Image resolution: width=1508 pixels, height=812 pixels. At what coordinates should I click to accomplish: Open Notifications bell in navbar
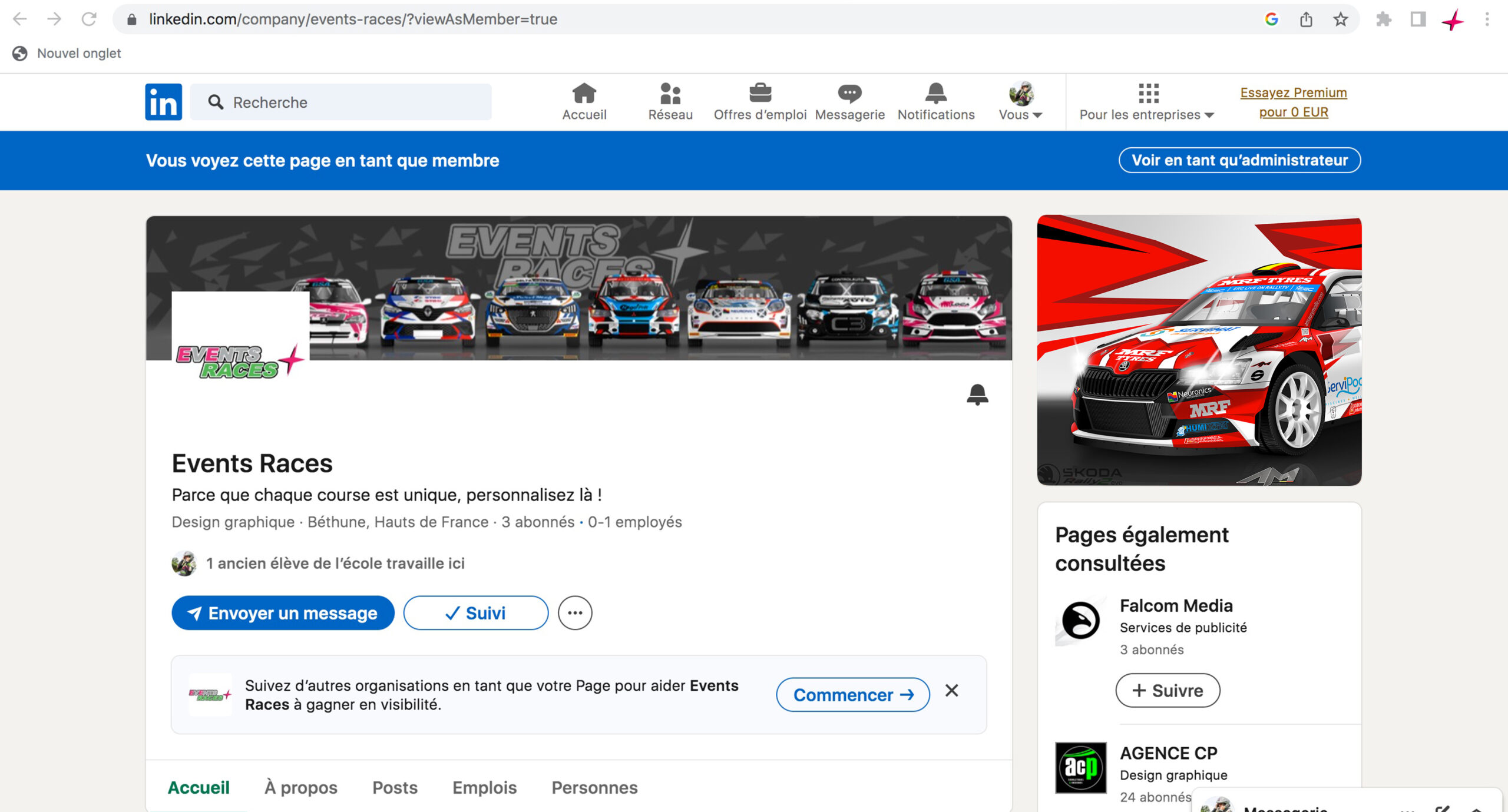point(936,102)
